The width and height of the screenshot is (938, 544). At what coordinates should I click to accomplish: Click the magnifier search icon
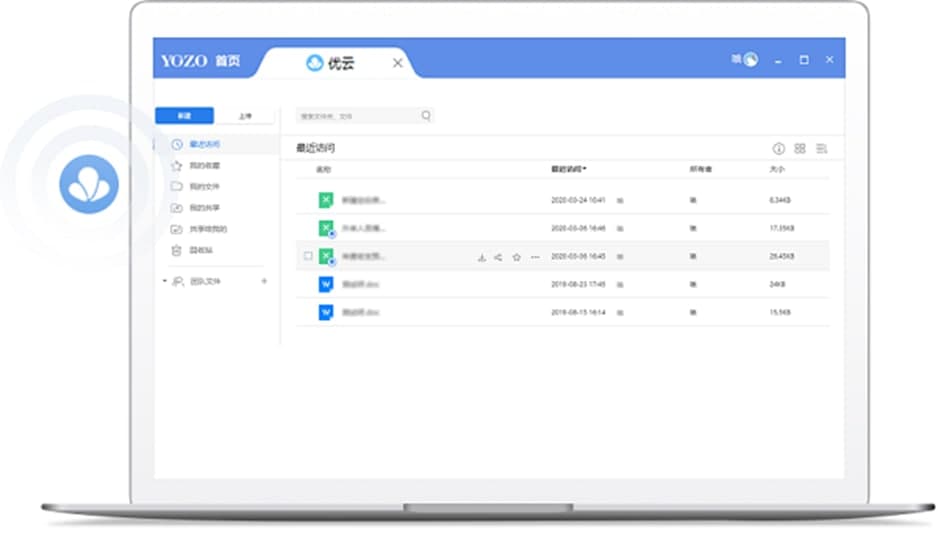426,116
